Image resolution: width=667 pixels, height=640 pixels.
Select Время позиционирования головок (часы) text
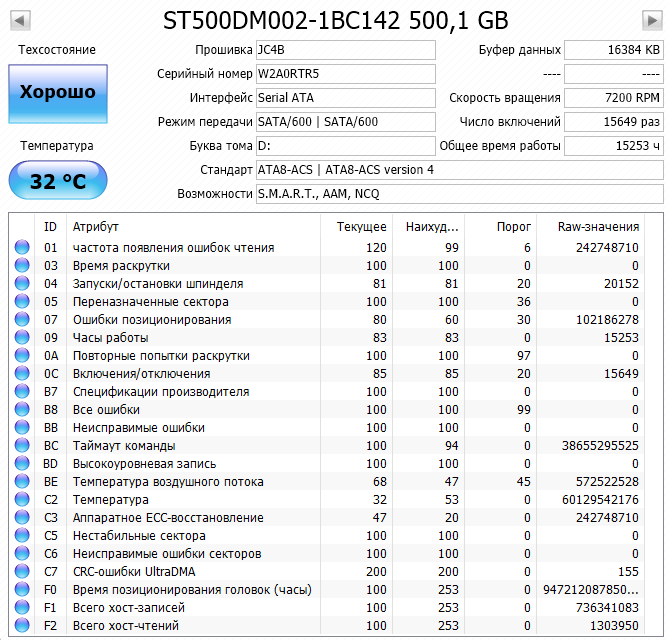pos(192,590)
